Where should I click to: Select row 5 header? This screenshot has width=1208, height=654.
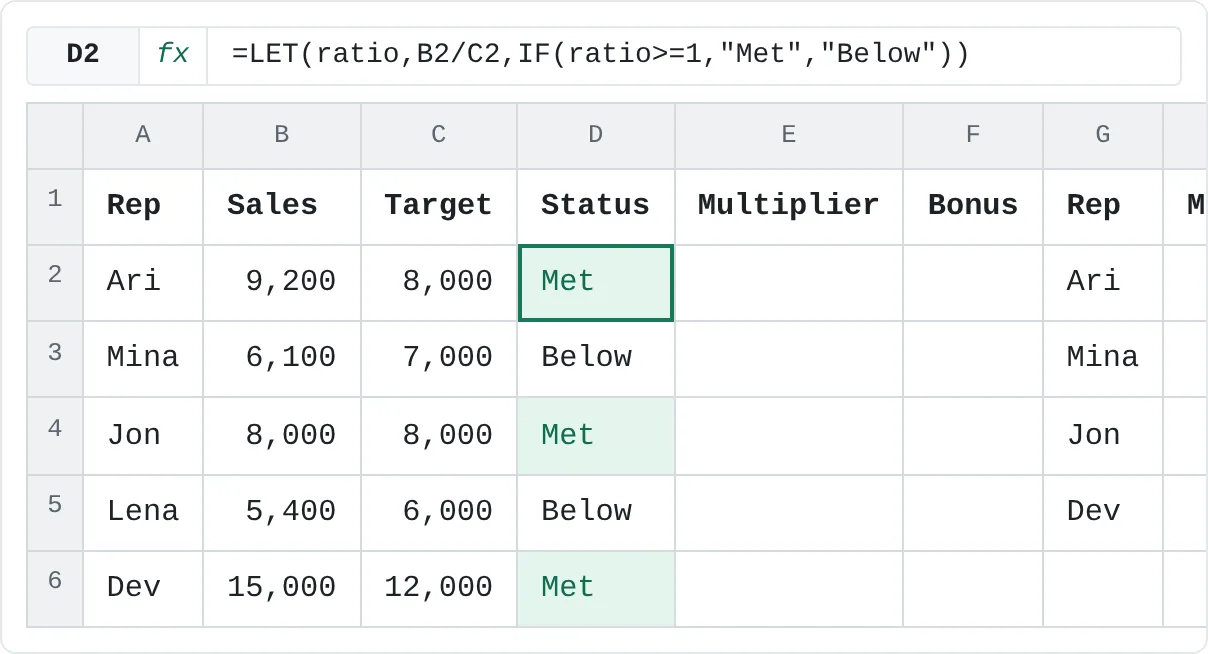(x=55, y=512)
